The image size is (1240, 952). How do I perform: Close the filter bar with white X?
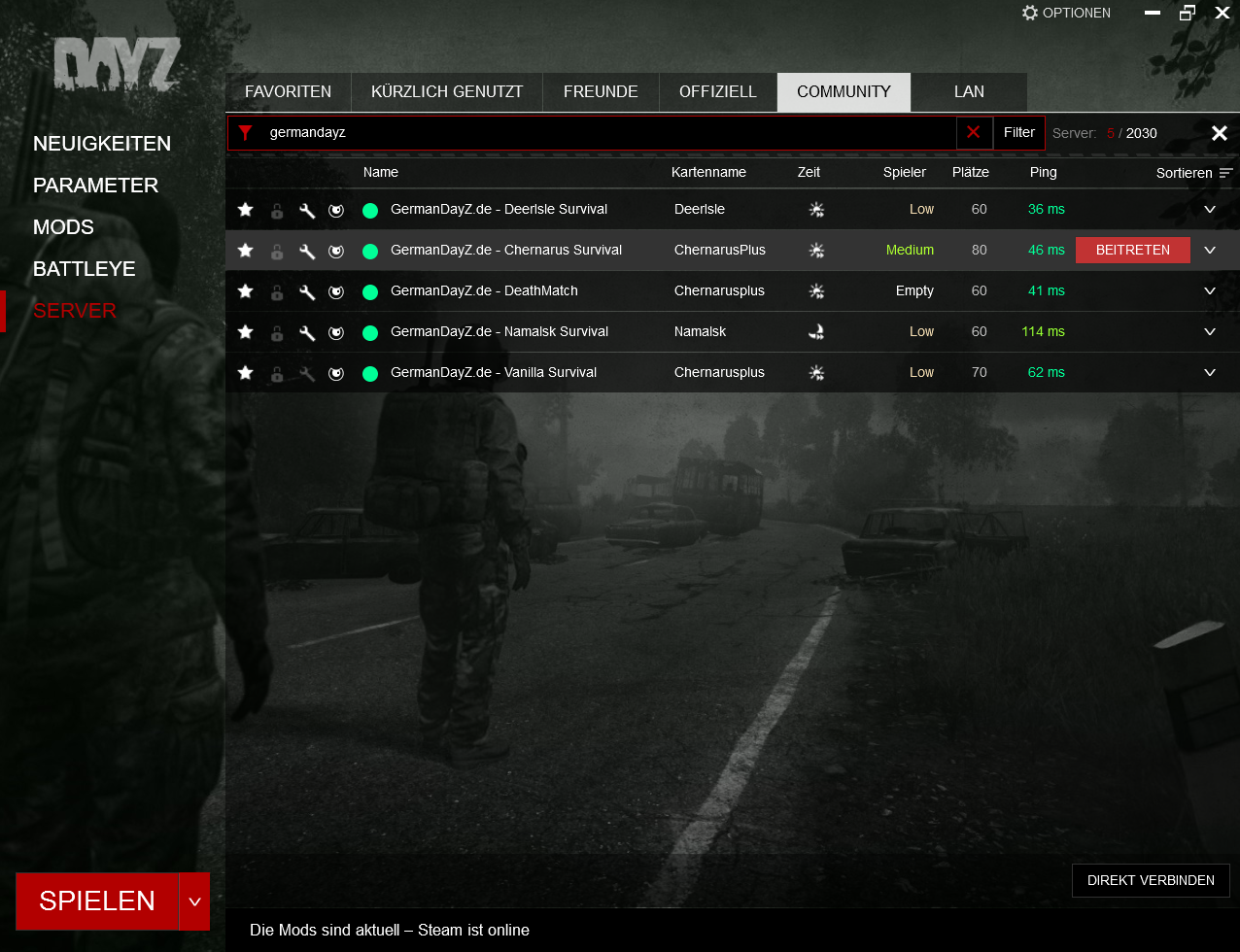click(x=1219, y=133)
